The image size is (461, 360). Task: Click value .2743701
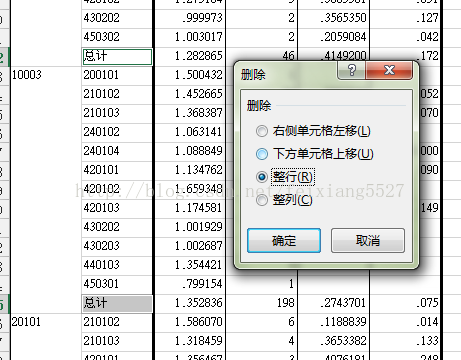[343, 303]
